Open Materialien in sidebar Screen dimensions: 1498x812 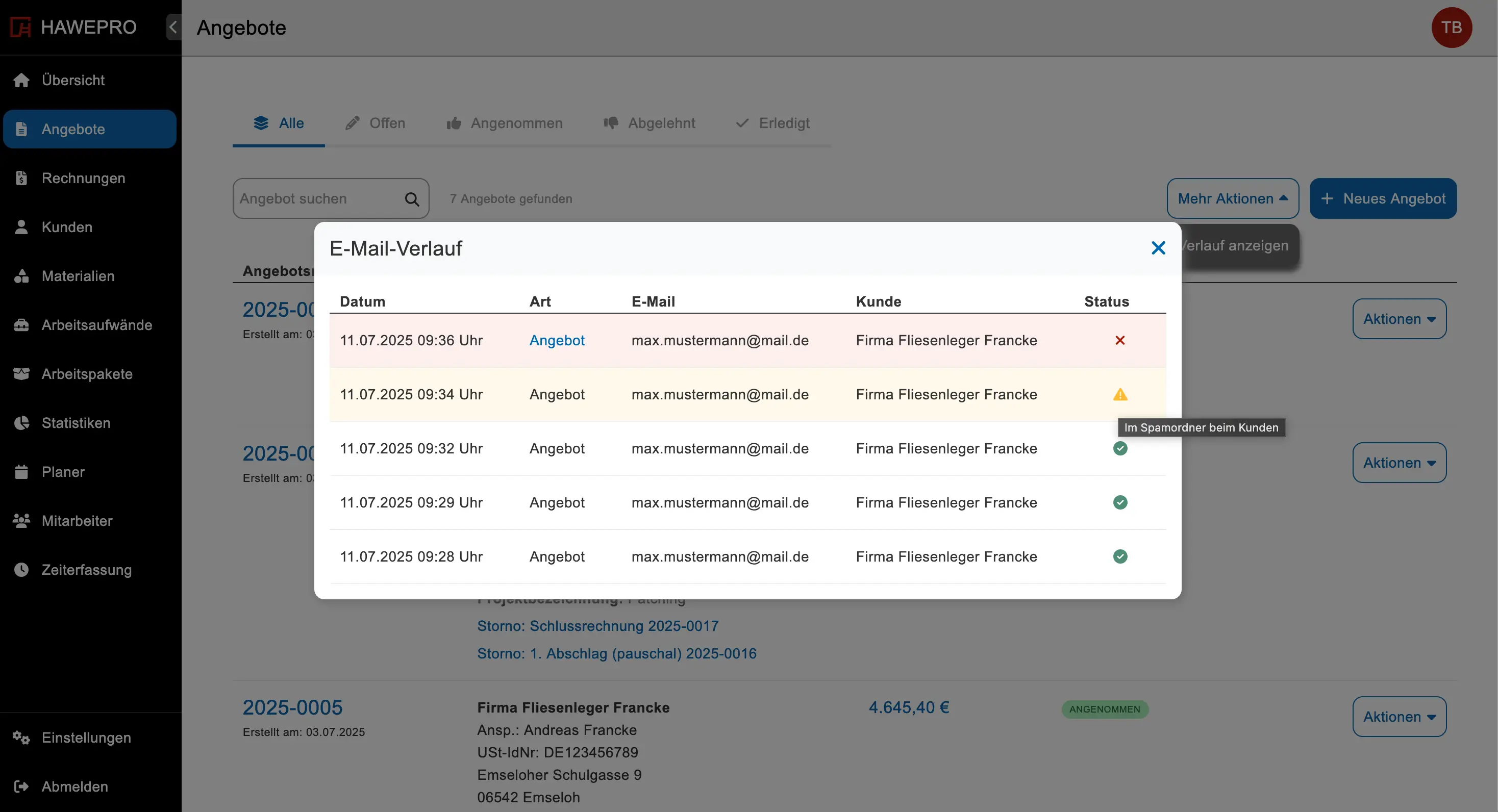click(x=90, y=276)
